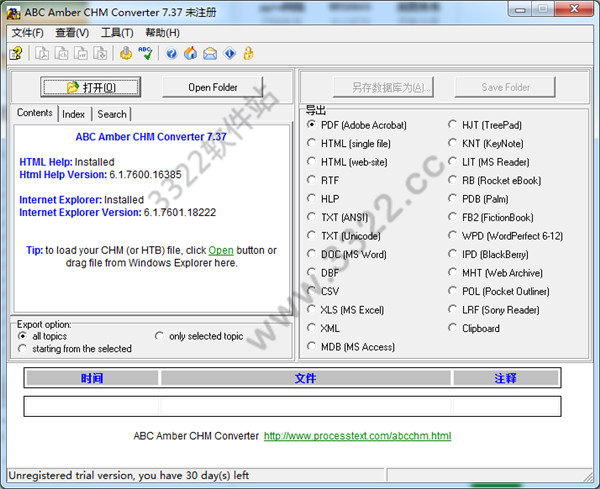The image size is (600, 489).
Task: Click the home page house icon
Action: (191, 54)
